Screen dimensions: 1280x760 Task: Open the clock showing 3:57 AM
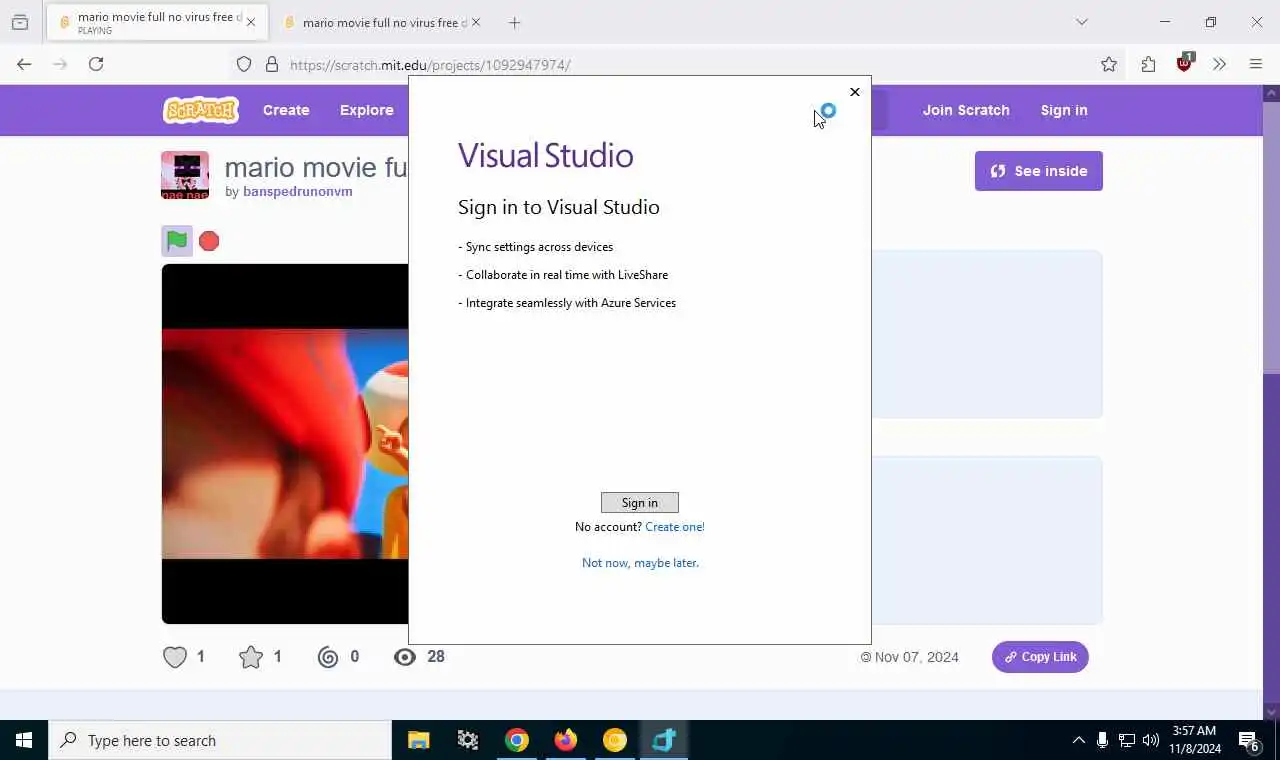pos(1195,740)
